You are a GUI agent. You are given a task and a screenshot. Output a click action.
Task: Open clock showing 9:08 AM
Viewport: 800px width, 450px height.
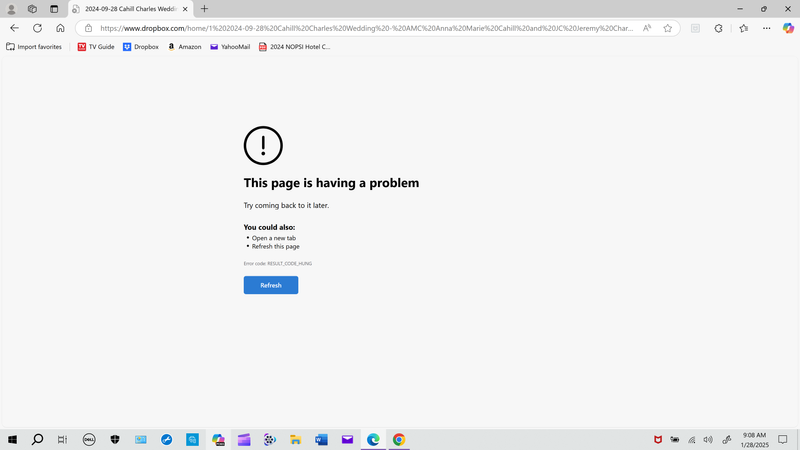pyautogui.click(x=755, y=440)
